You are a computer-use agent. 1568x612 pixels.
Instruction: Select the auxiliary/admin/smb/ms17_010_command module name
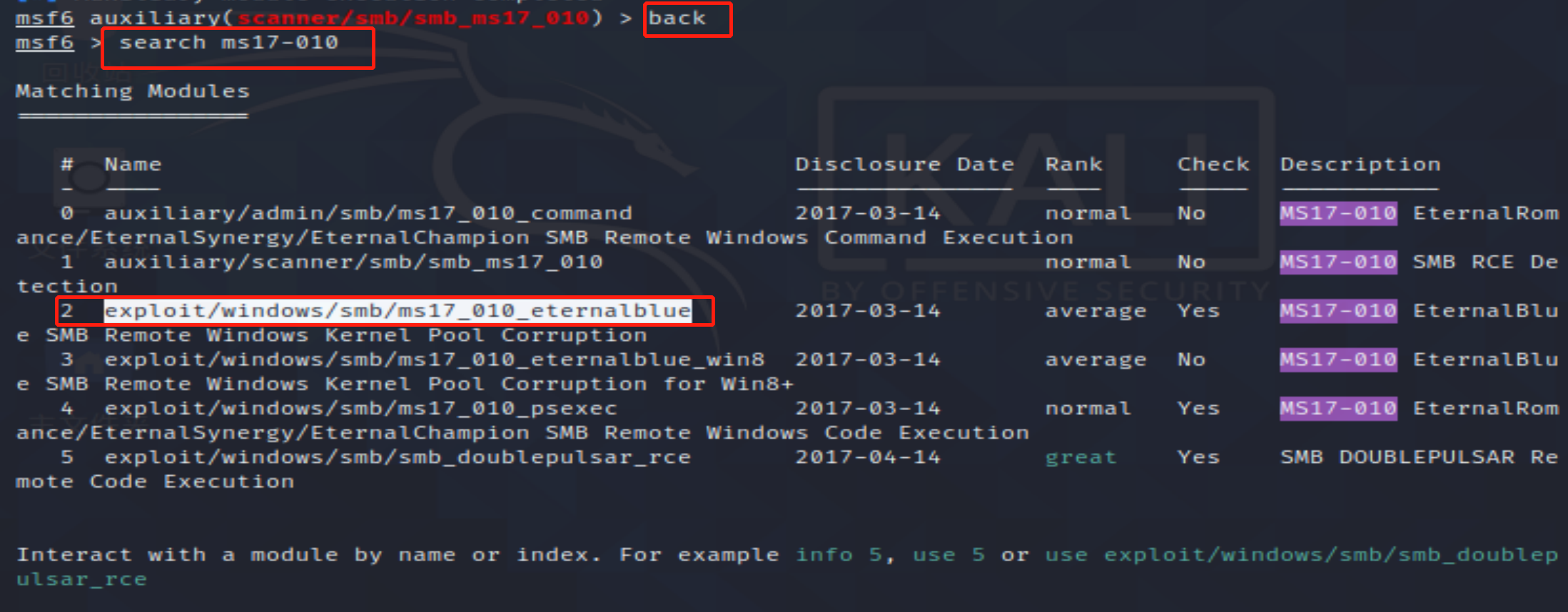[368, 213]
